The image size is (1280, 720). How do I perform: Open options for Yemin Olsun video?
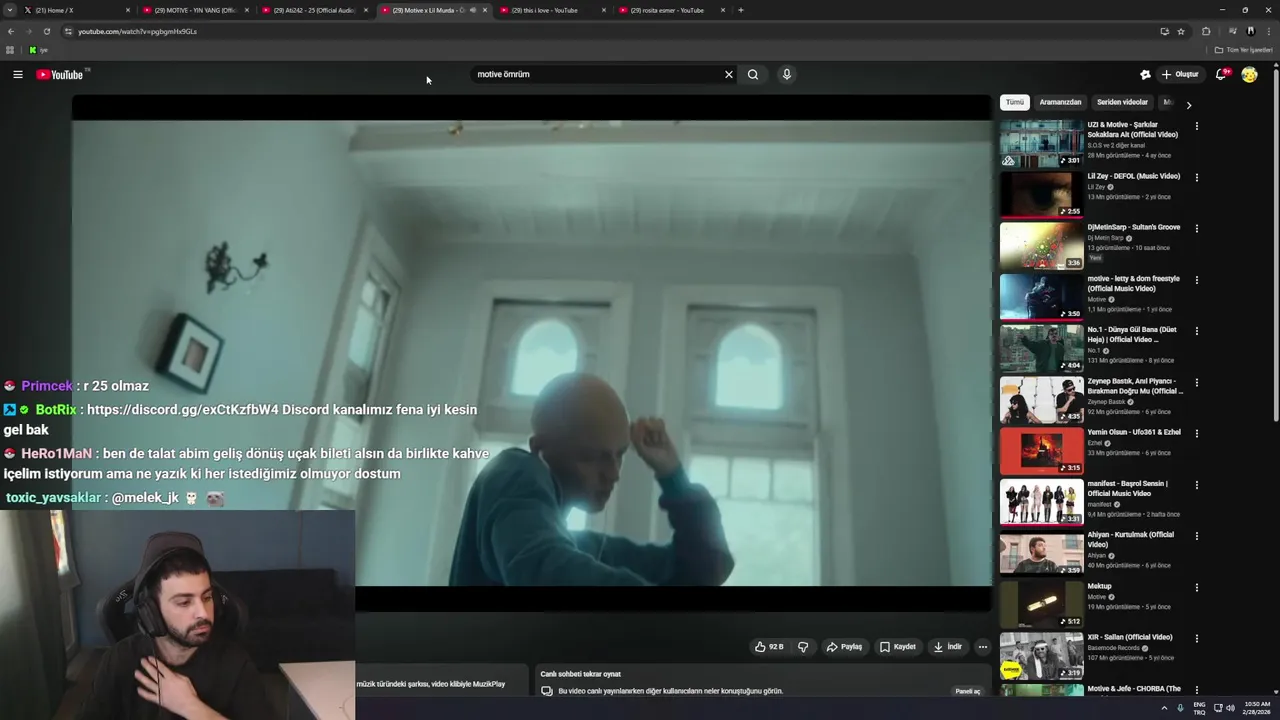1196,433
